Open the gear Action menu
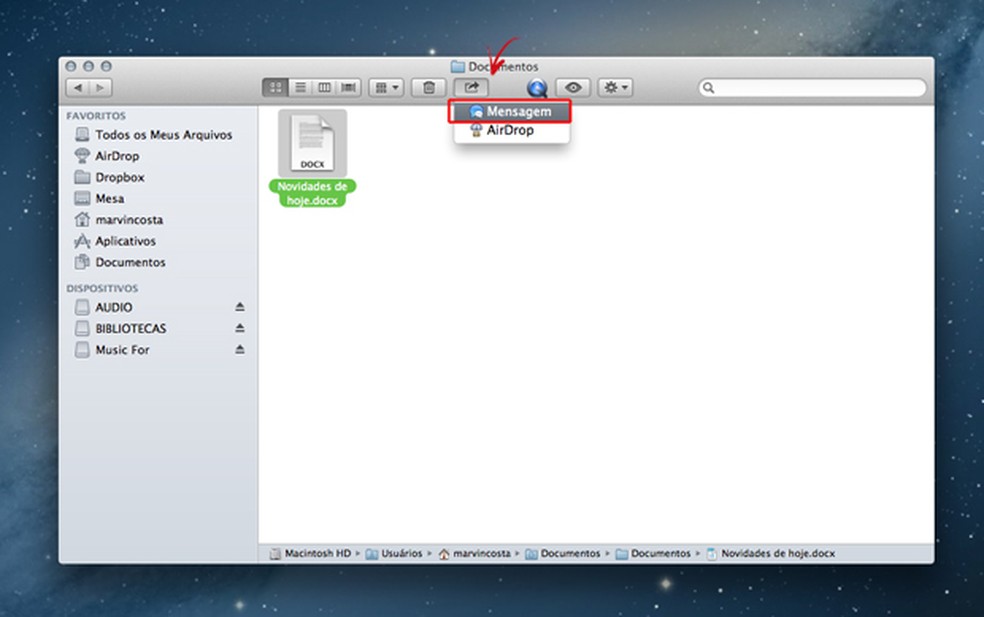Viewport: 984px width, 617px height. coord(615,88)
